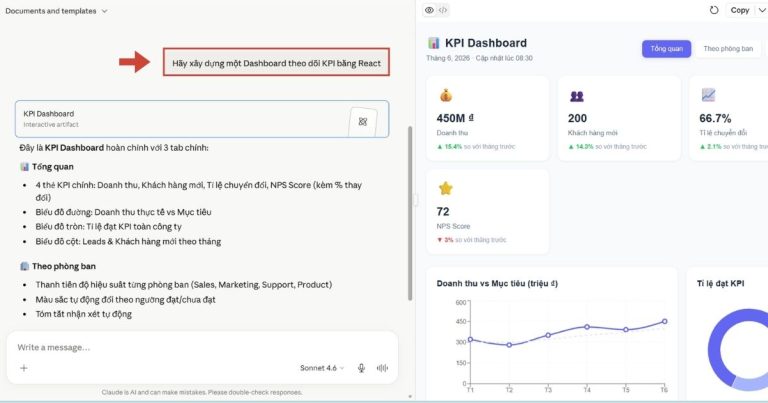Click the Tỉ lệ đạt KPI chart title

[720, 283]
